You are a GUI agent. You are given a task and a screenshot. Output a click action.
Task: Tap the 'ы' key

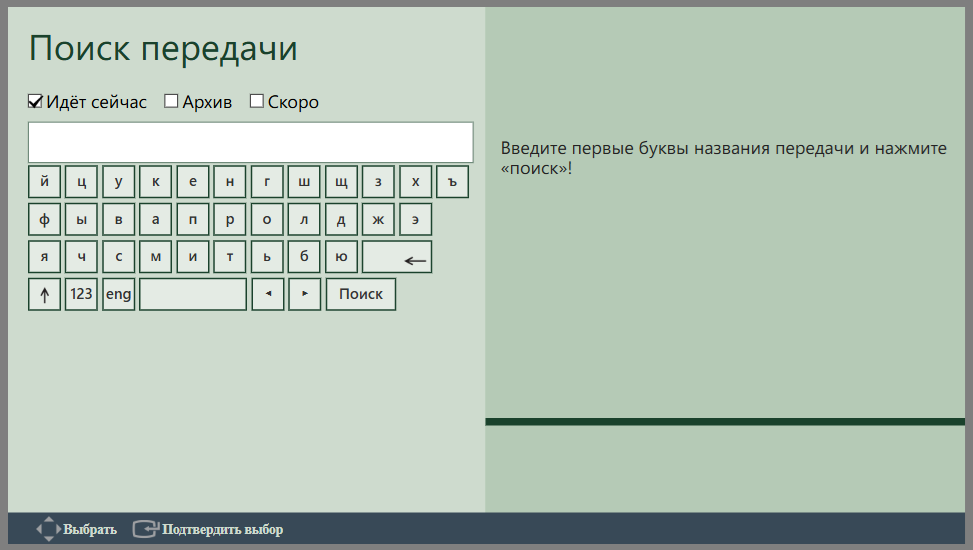point(81,219)
